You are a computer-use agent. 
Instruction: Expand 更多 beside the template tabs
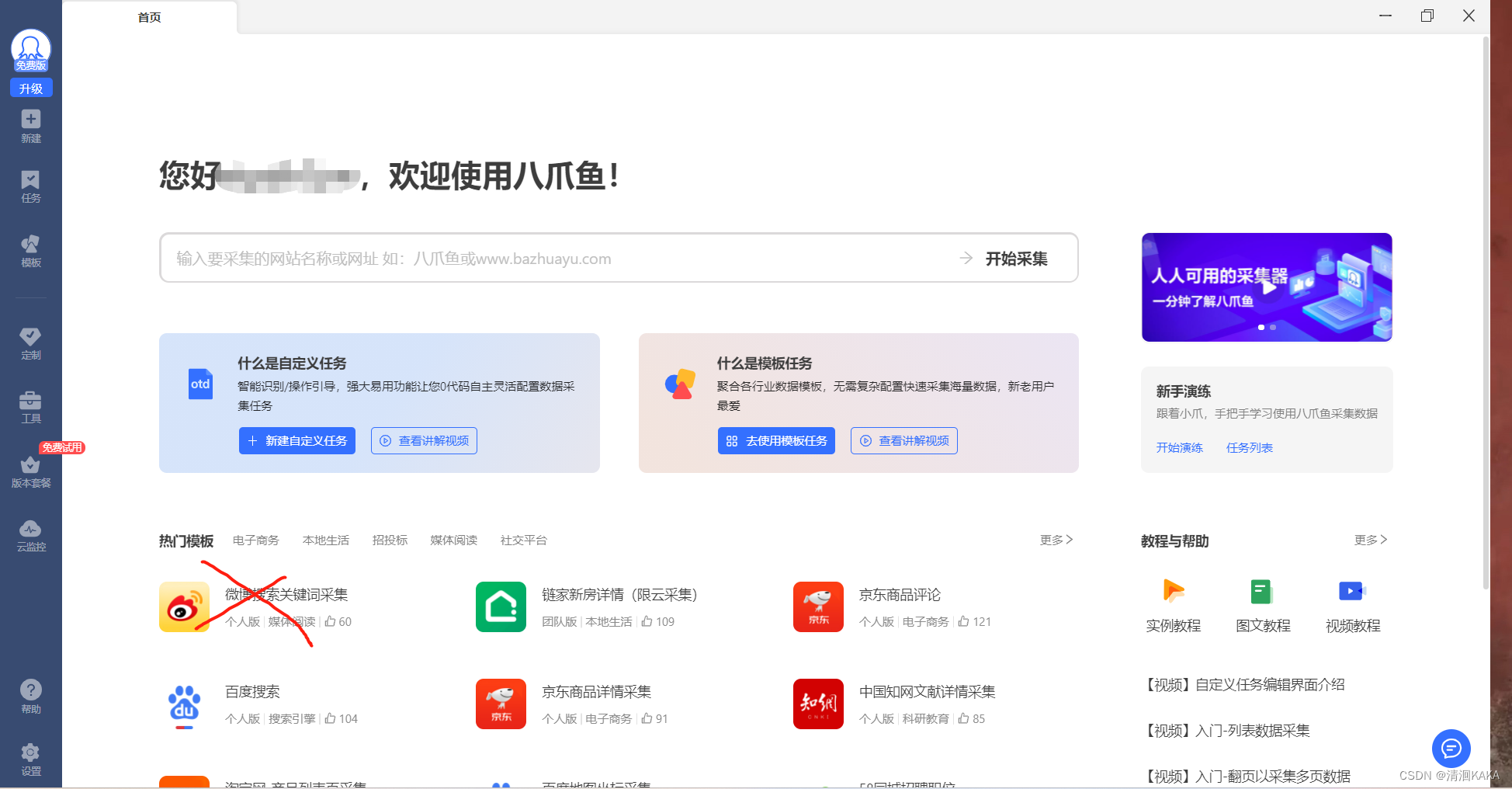[1056, 540]
